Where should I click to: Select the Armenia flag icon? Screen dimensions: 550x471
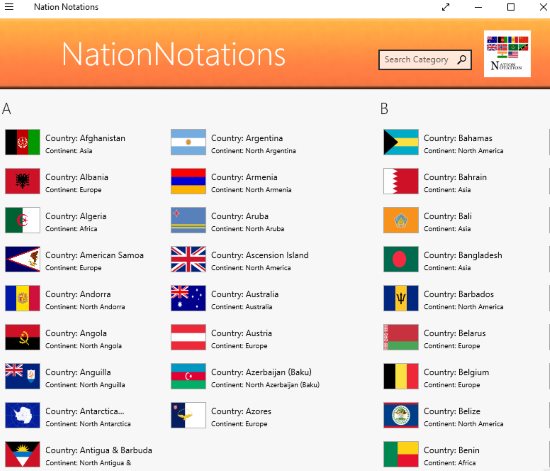tap(188, 181)
